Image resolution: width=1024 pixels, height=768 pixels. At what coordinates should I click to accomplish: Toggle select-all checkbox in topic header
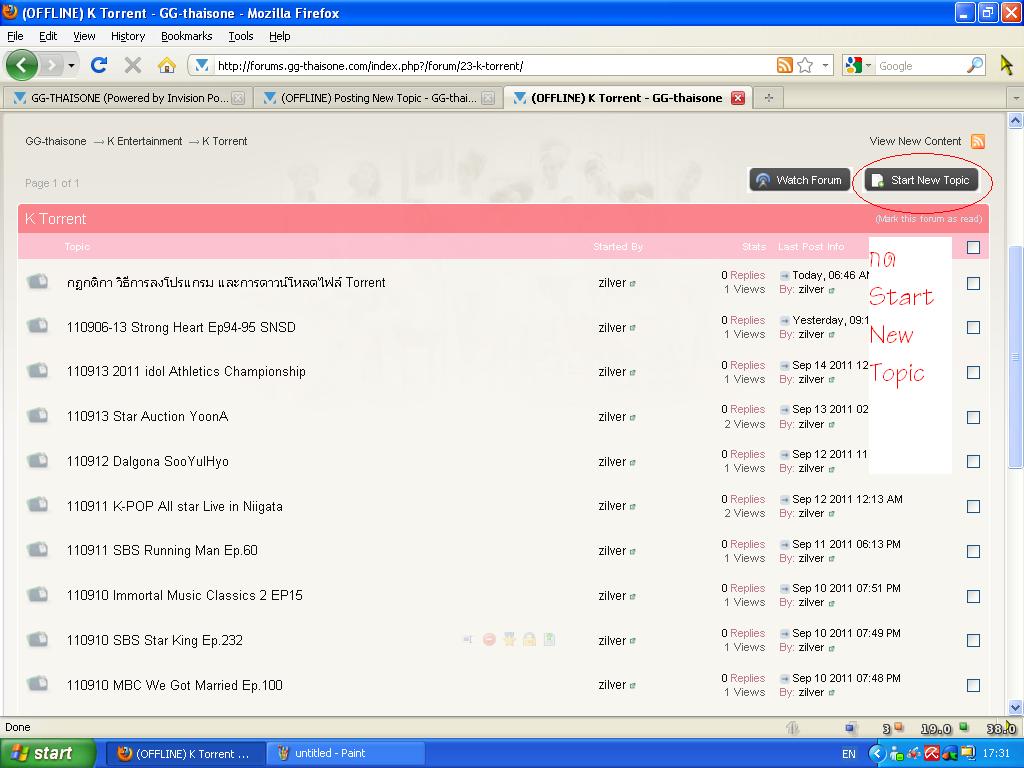coord(973,248)
